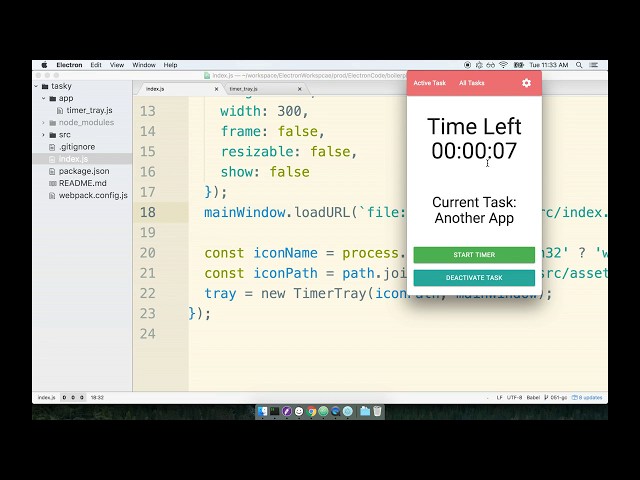Click the LF line ending indicator
The width and height of the screenshot is (640, 480).
pos(499,398)
